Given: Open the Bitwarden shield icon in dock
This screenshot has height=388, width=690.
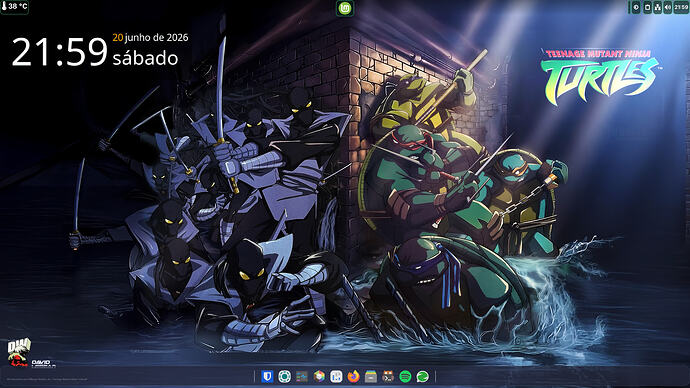Looking at the screenshot, I should [267, 377].
